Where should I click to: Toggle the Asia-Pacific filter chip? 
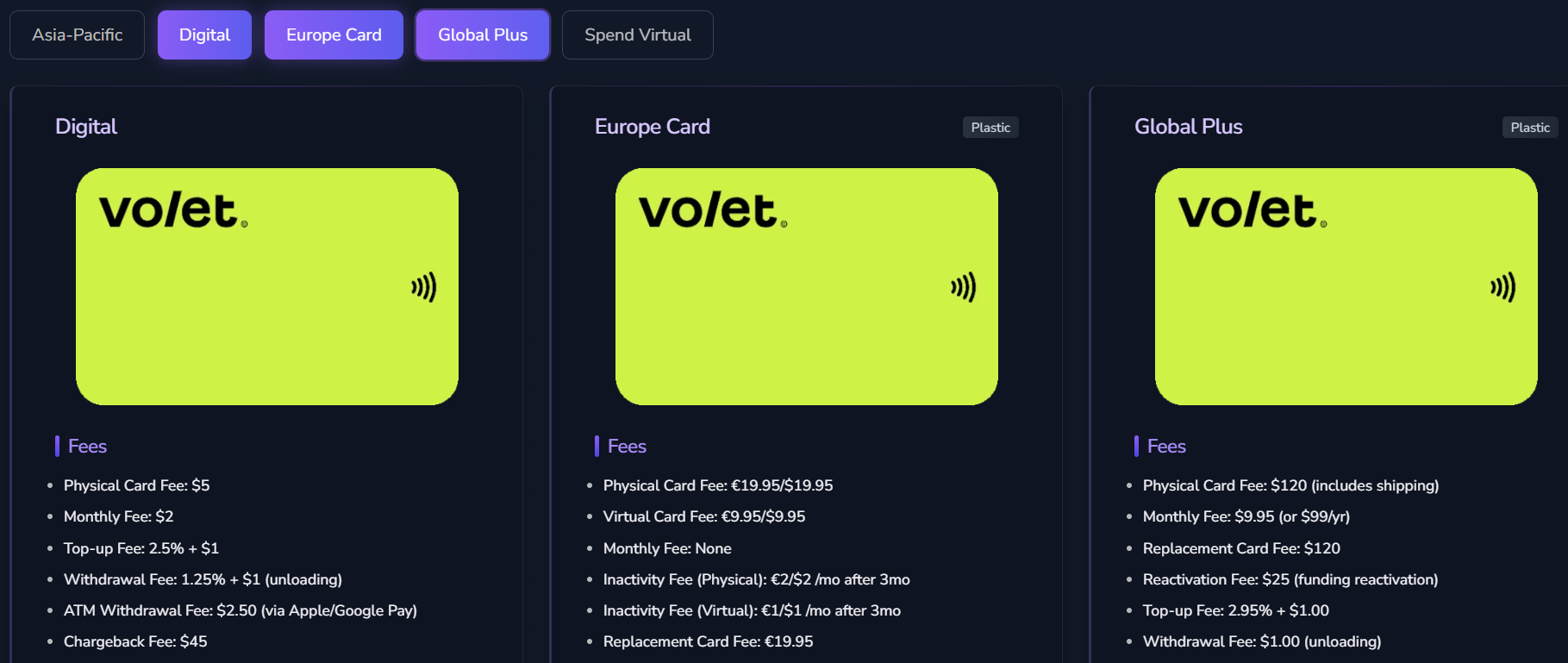pos(77,35)
